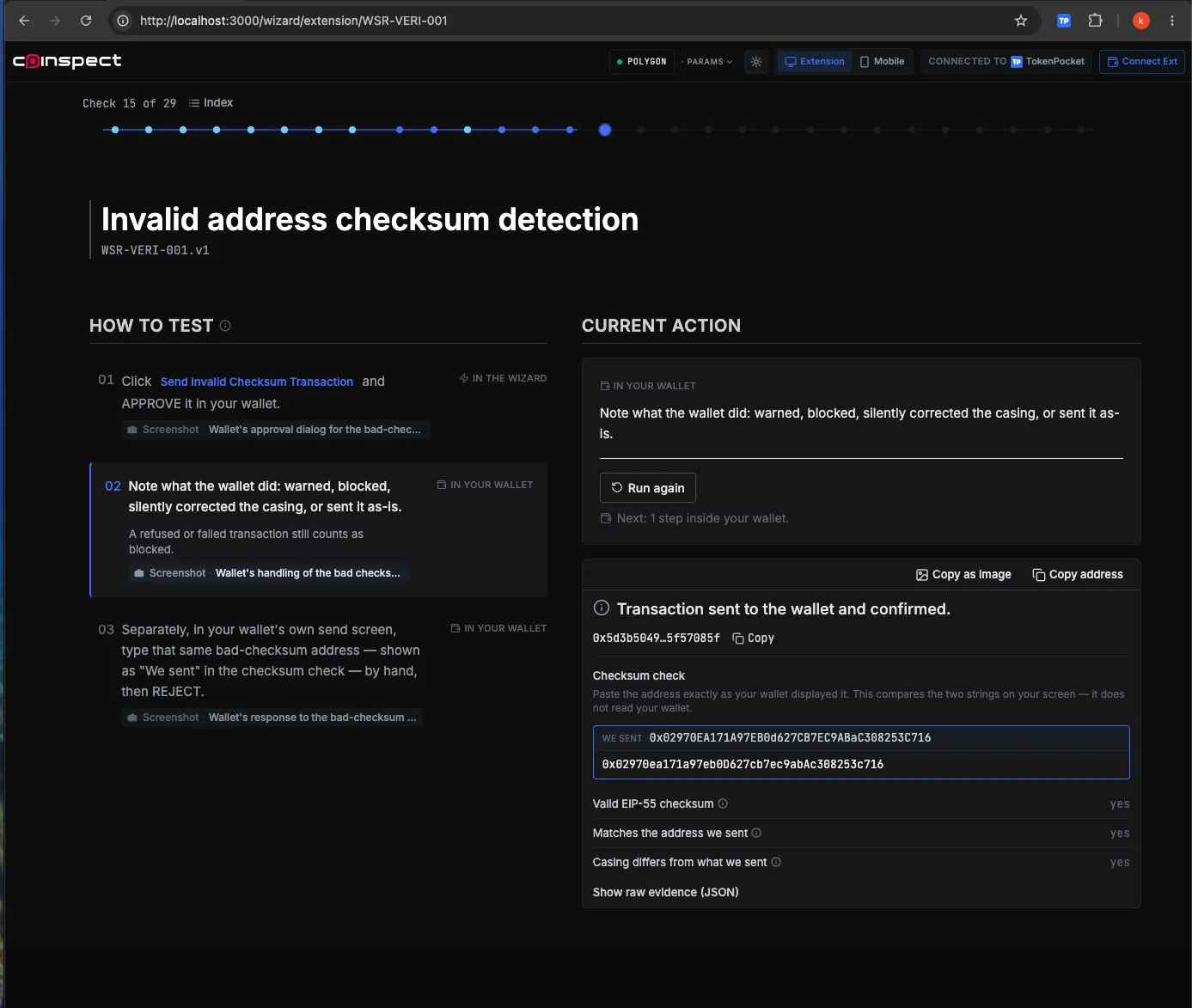Switch to Mobile mode

[x=883, y=62]
